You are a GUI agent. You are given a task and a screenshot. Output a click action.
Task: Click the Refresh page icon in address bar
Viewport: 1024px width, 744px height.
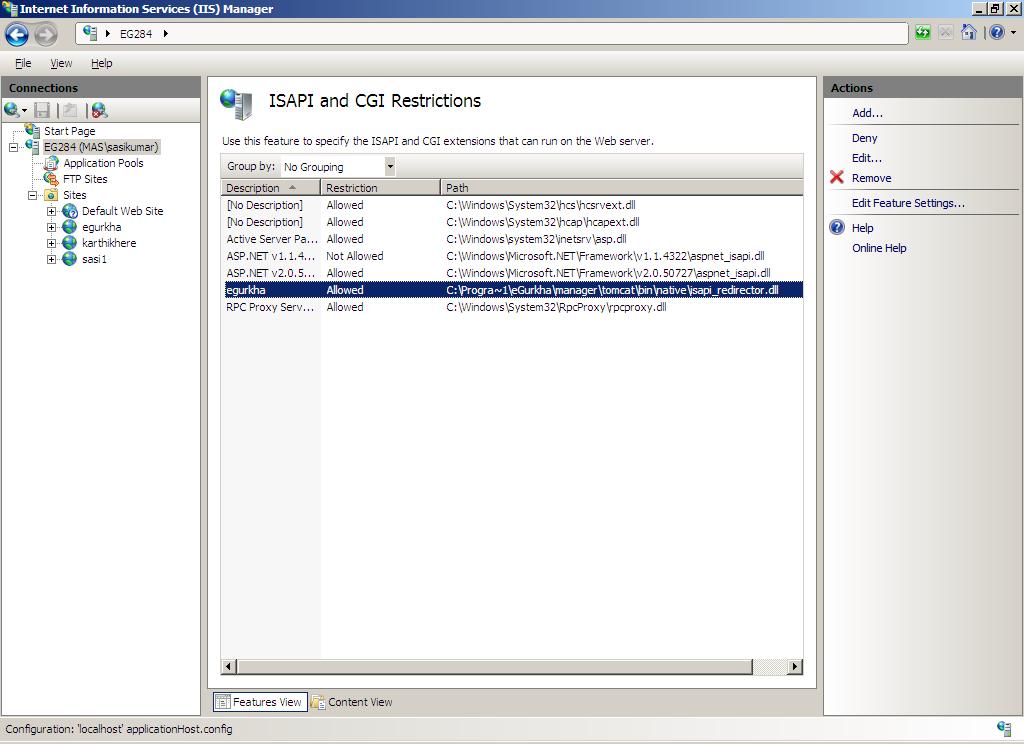click(922, 33)
